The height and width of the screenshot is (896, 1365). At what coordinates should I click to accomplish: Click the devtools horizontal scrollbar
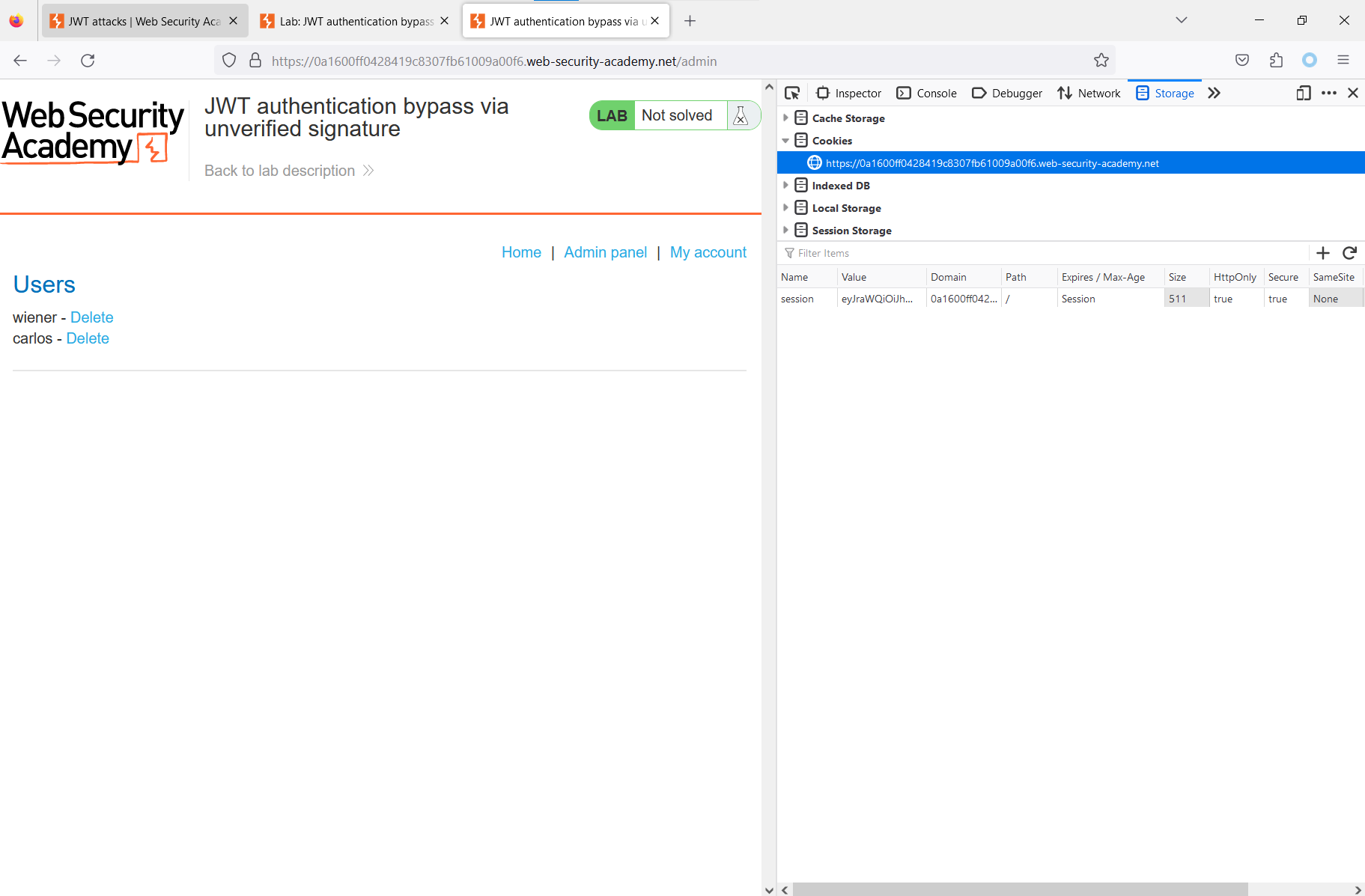(x=1020, y=889)
